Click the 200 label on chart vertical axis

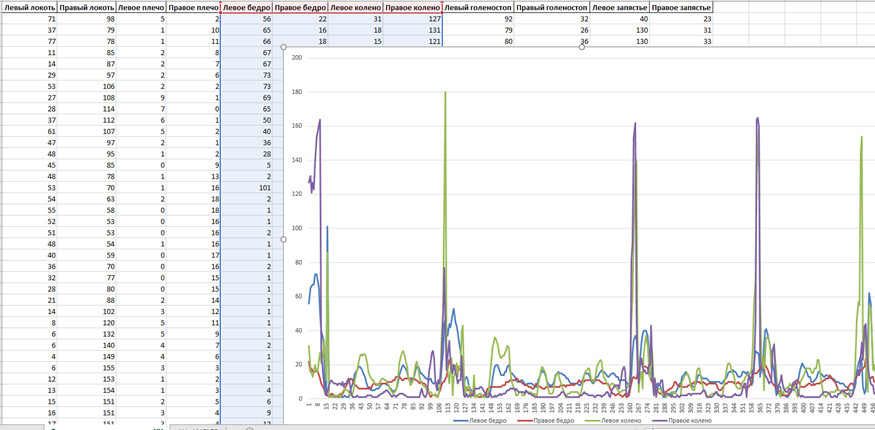tap(297, 57)
